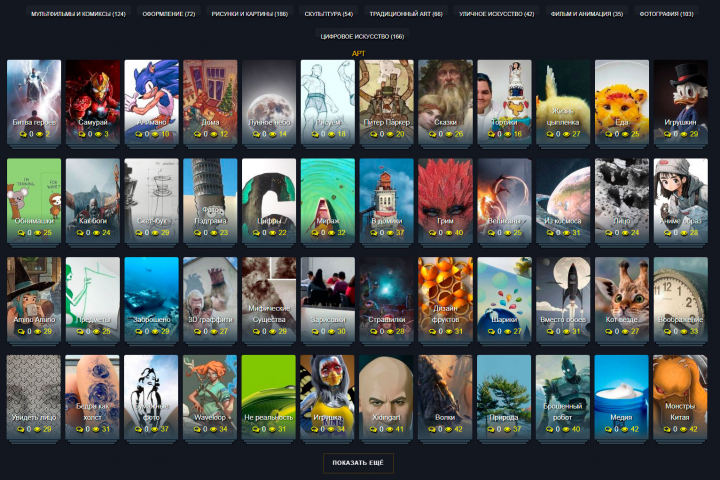
Task: Click the views eye icon on Самурай card
Action: tap(98, 134)
